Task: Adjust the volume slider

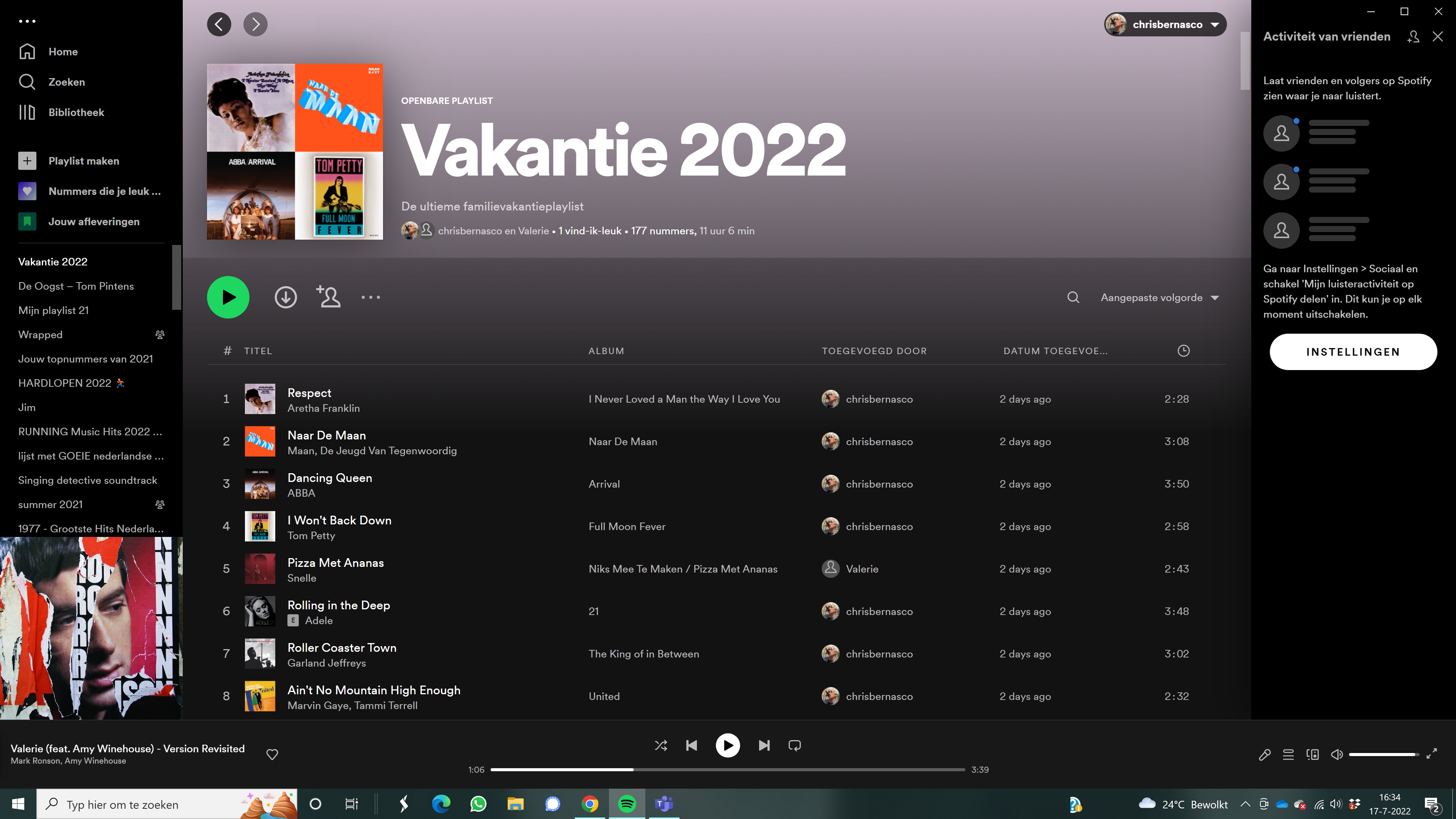Action: 1382,755
